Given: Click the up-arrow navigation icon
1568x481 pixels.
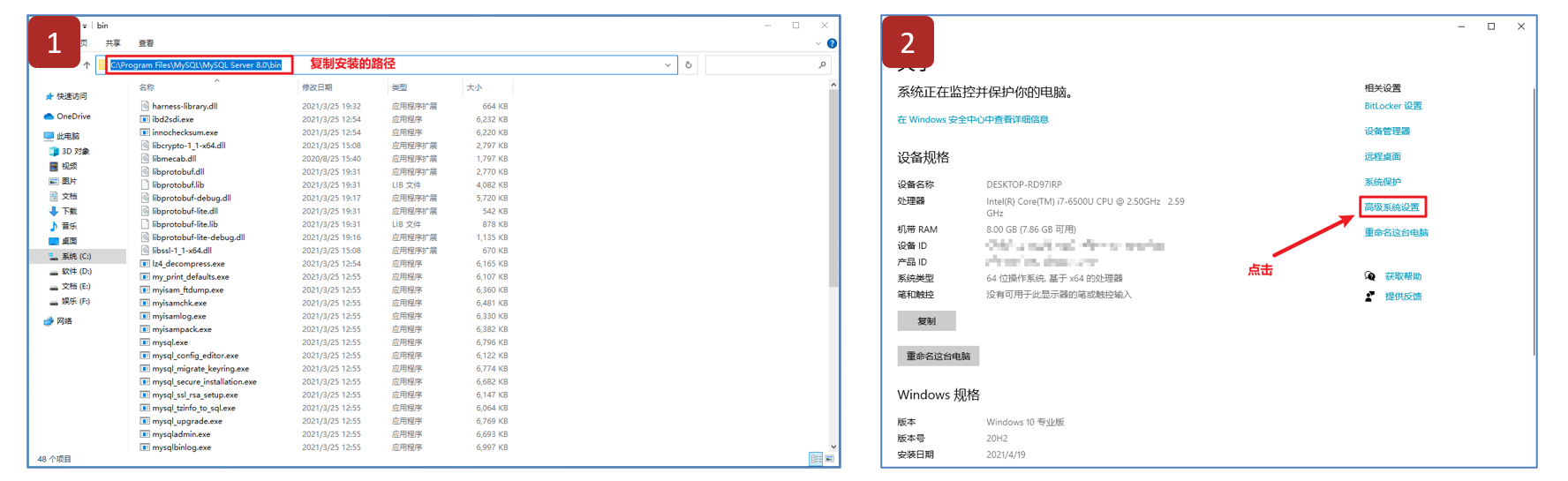Looking at the screenshot, I should tap(87, 65).
